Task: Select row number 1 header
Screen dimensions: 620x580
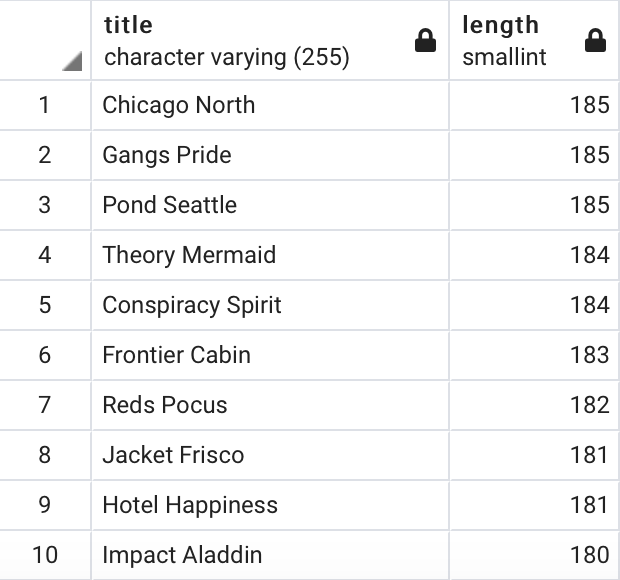Action: (x=45, y=105)
